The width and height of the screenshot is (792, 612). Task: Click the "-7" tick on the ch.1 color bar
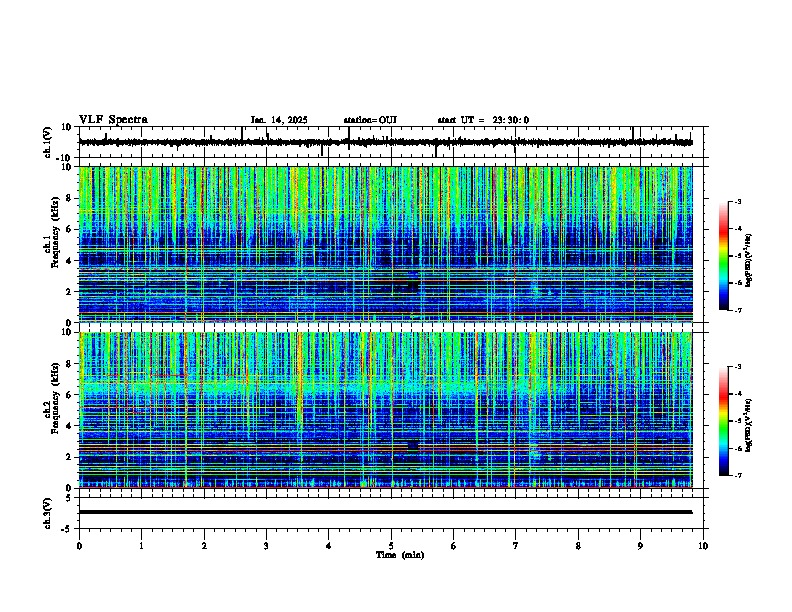(x=737, y=311)
